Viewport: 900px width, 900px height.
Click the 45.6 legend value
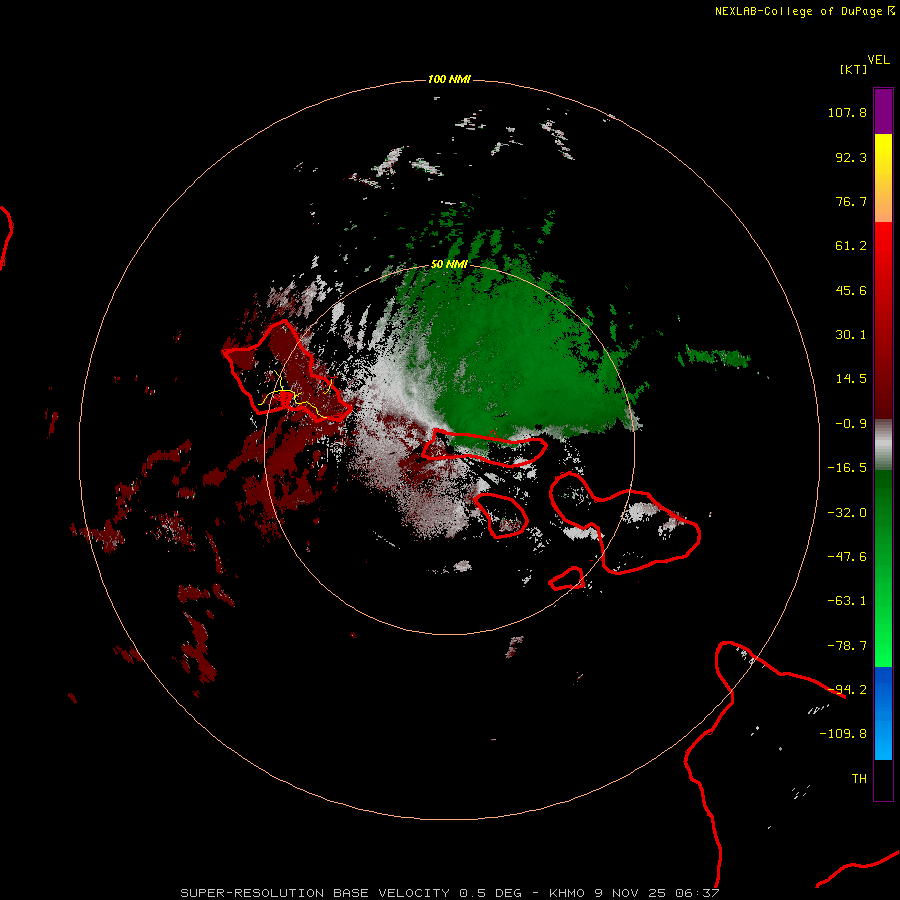(x=851, y=290)
